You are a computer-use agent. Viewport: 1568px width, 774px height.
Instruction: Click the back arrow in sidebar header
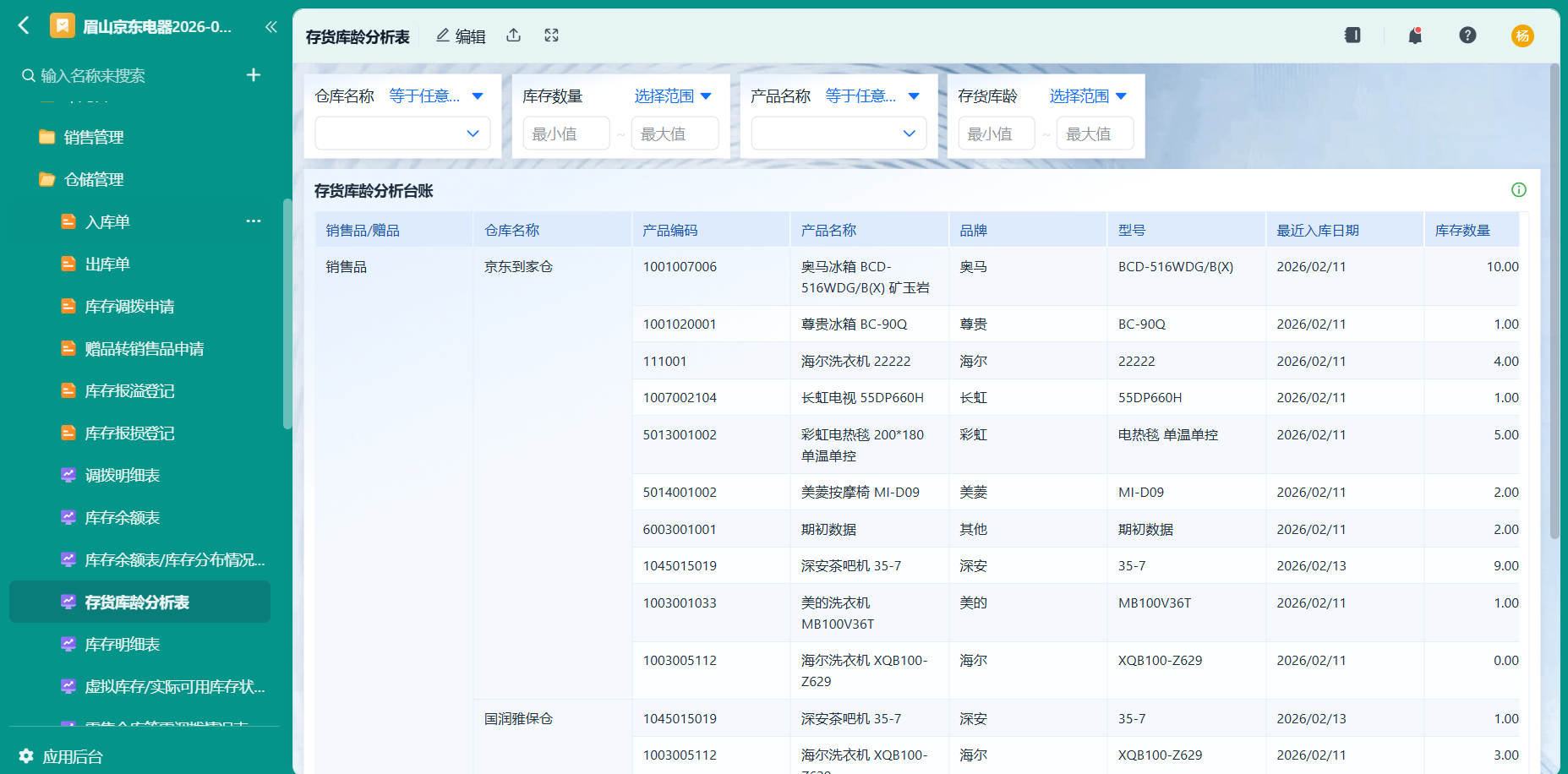coord(24,26)
